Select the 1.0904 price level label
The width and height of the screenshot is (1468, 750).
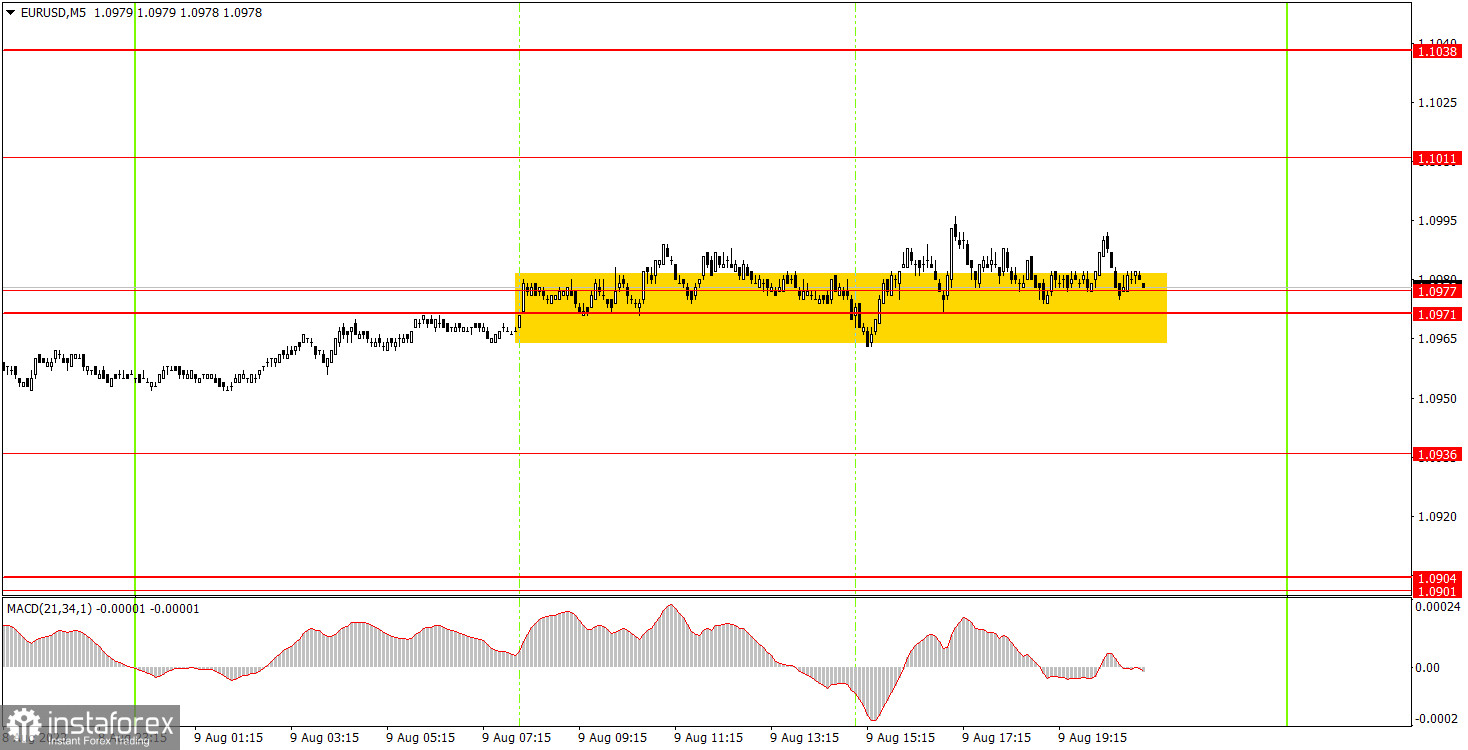point(1438,578)
